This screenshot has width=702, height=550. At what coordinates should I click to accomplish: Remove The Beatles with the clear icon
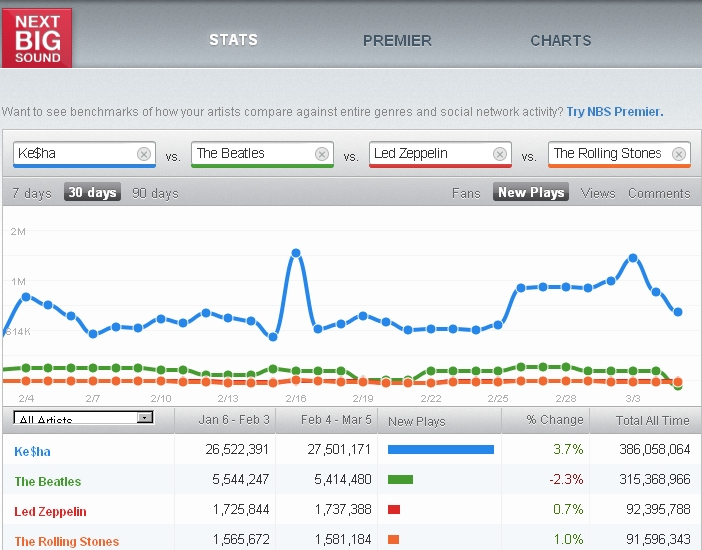coord(322,154)
